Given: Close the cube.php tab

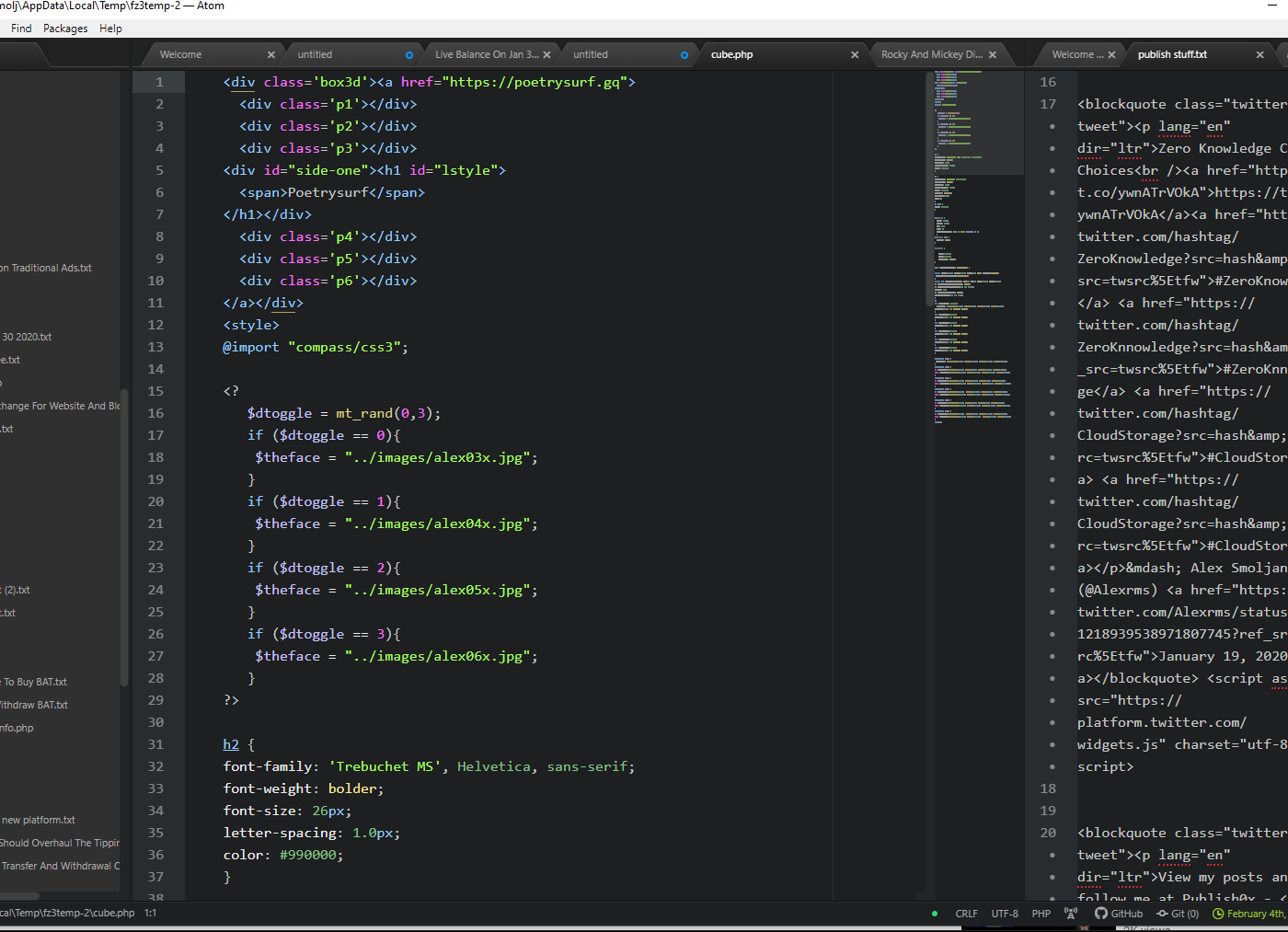Looking at the screenshot, I should pyautogui.click(x=855, y=55).
